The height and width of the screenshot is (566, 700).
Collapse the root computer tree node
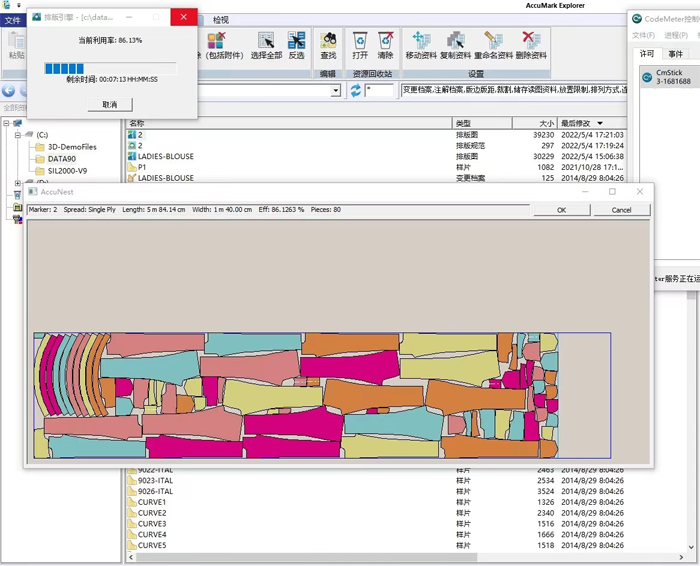(6, 123)
